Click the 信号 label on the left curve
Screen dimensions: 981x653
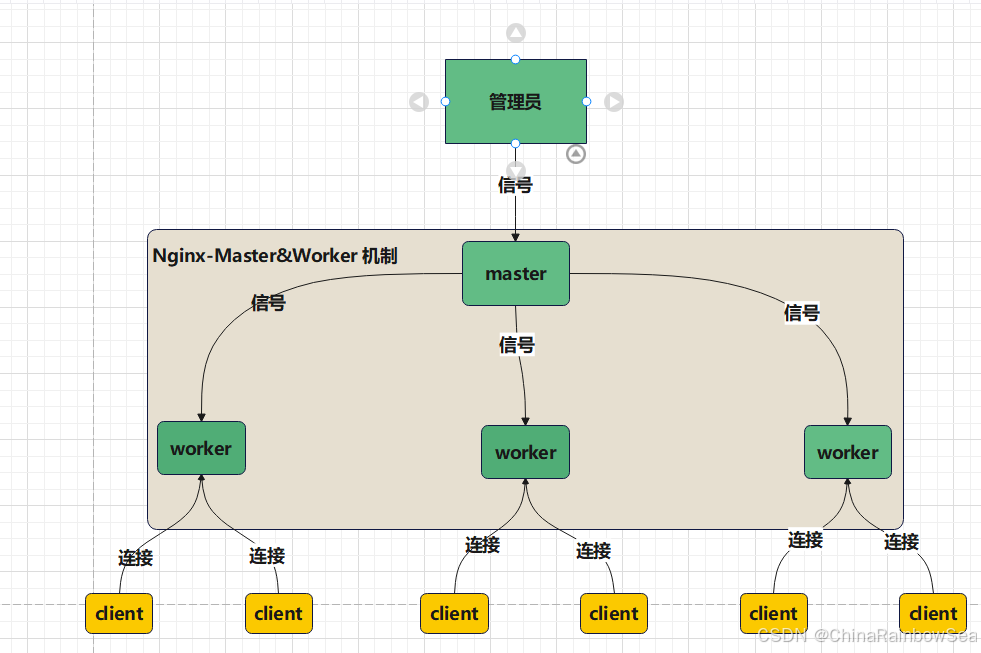tap(268, 303)
